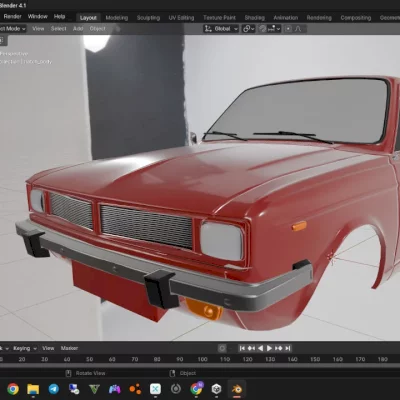Toggle proportional editing

[x=288, y=29]
